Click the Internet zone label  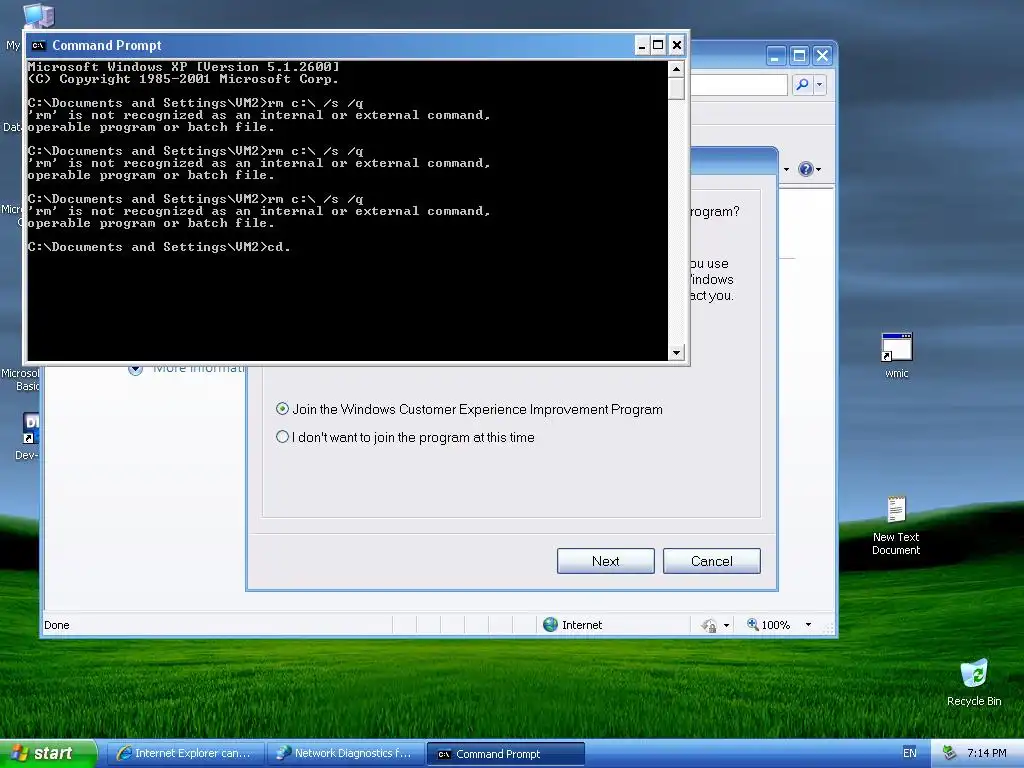point(582,625)
